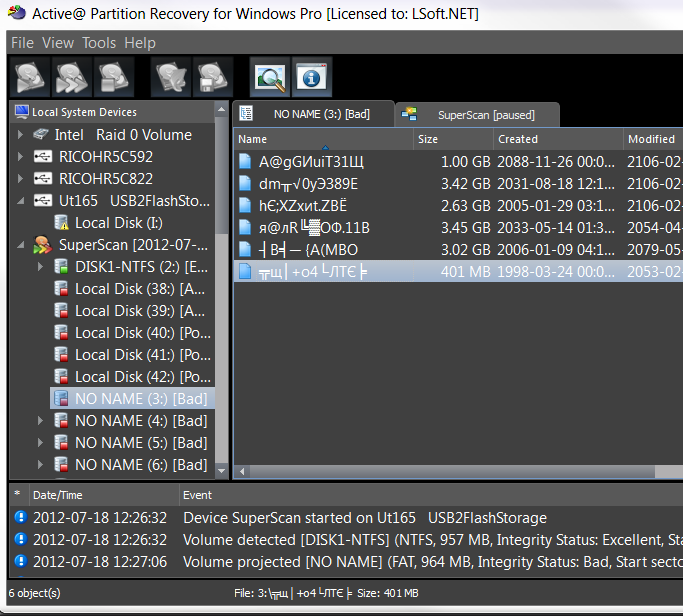
Task: Click info icon of Volume projected event
Action: [20, 561]
